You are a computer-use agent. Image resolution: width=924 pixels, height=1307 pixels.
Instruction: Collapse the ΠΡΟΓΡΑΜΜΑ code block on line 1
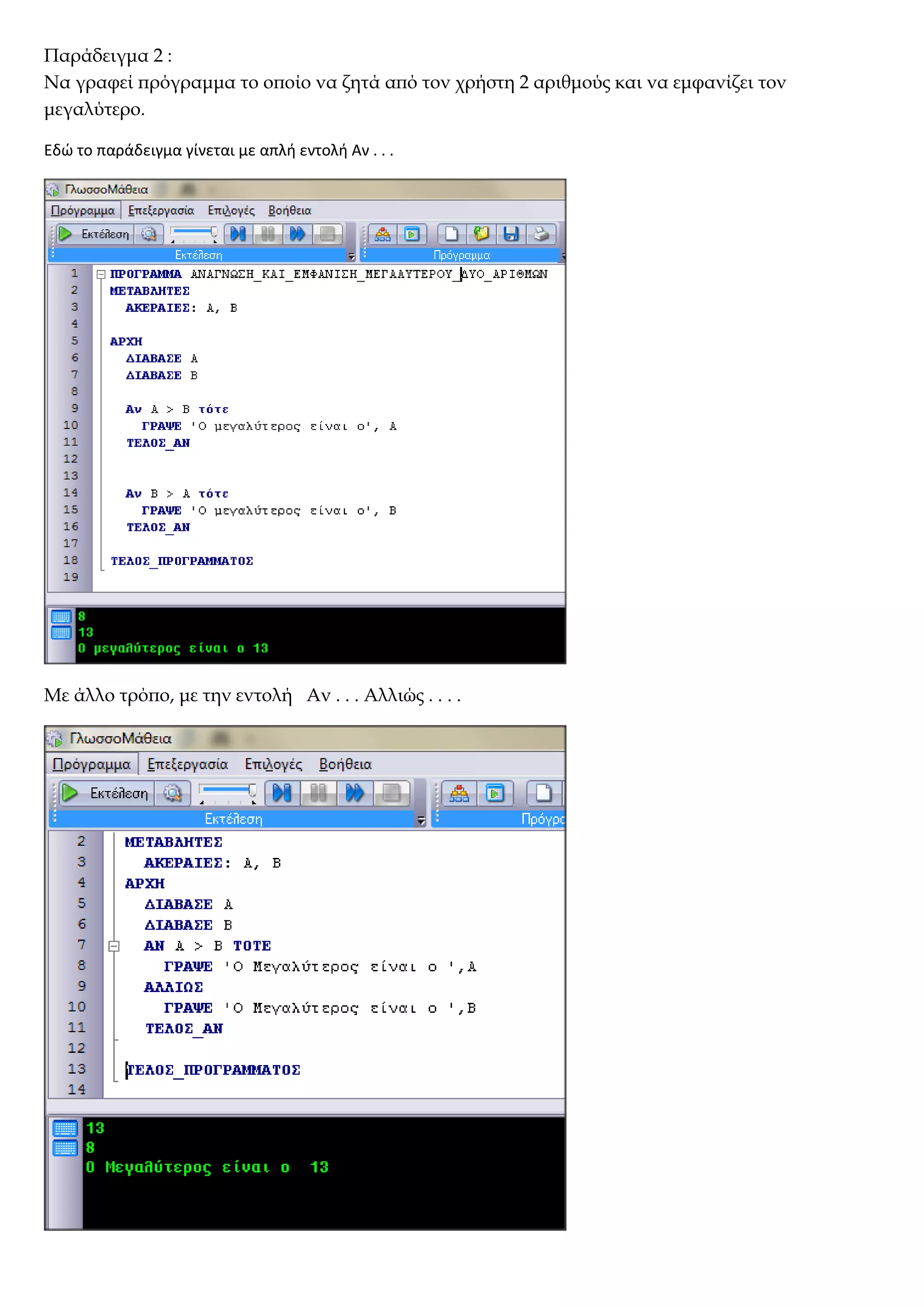[x=101, y=274]
